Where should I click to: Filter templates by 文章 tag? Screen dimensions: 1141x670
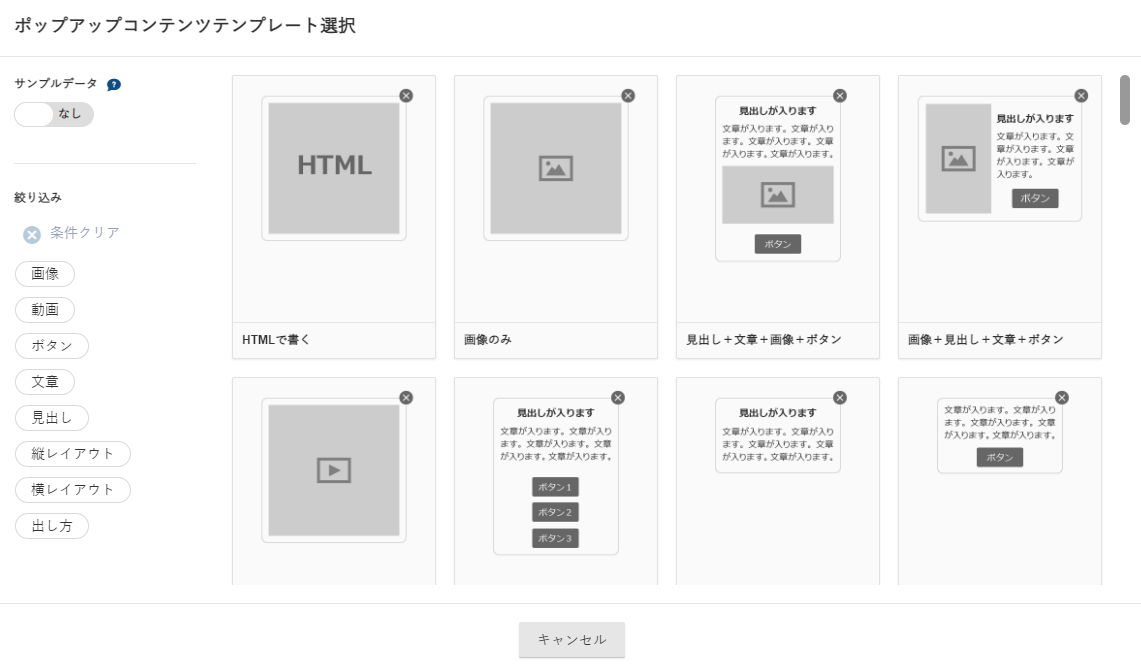coord(45,381)
